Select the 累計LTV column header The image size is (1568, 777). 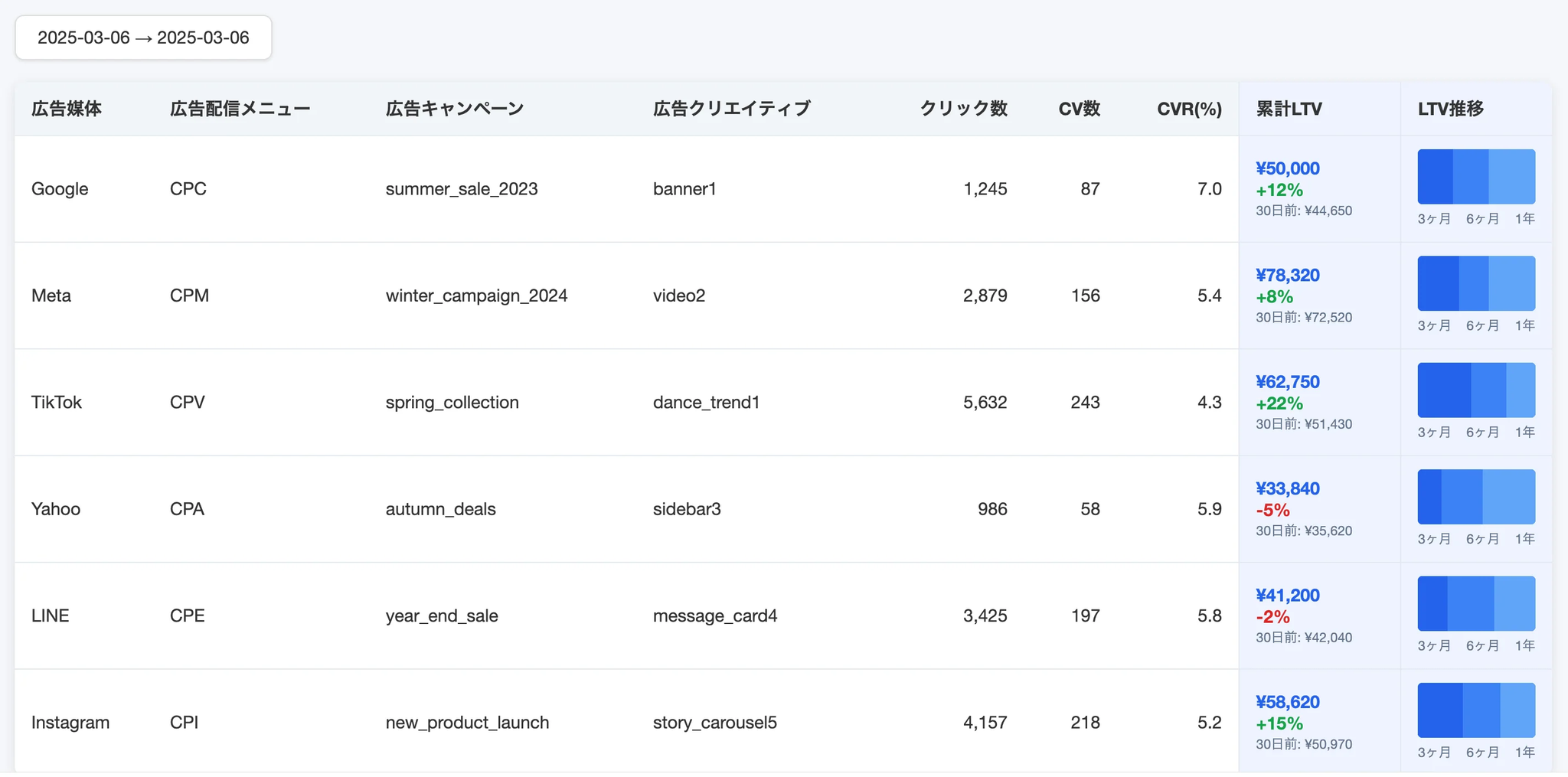(x=1289, y=109)
